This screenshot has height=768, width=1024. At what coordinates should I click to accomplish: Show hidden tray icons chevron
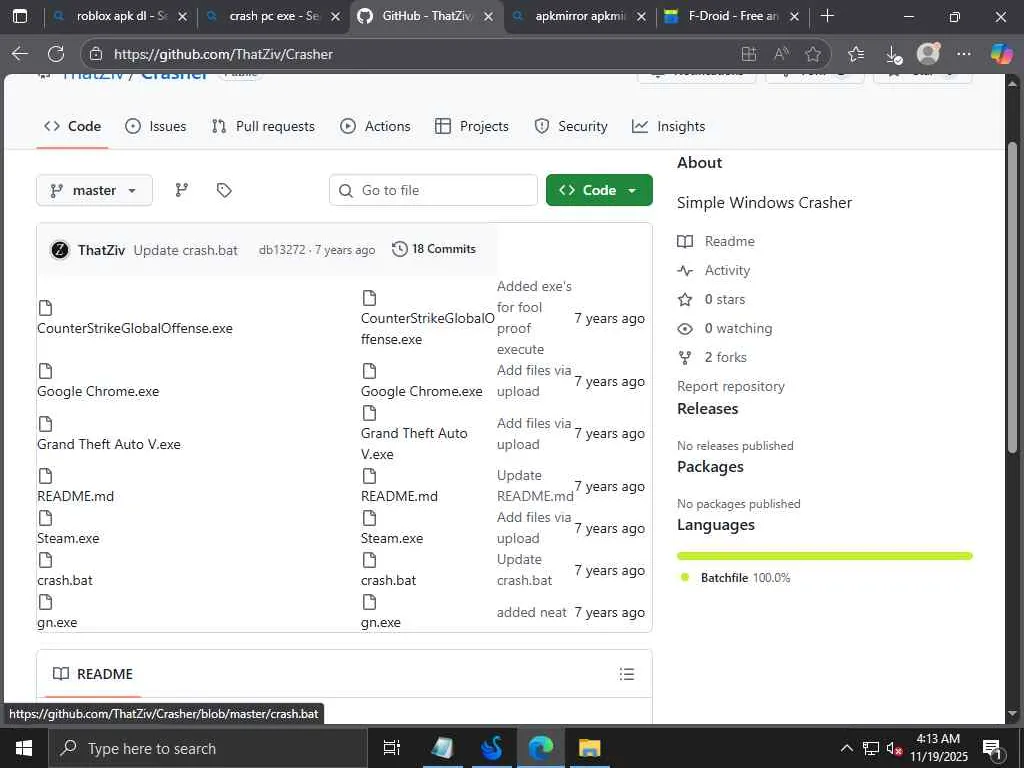click(x=846, y=748)
